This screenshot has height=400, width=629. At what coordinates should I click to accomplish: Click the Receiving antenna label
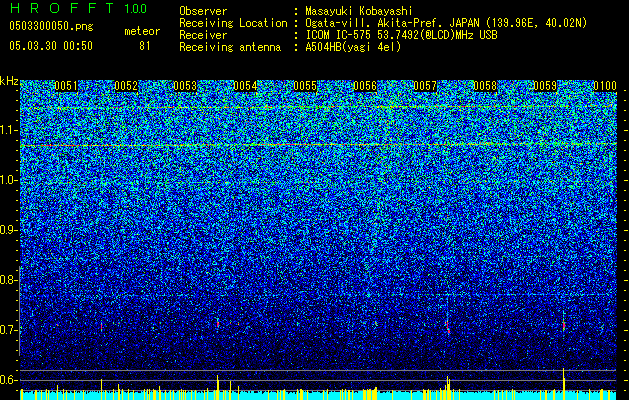[230, 47]
